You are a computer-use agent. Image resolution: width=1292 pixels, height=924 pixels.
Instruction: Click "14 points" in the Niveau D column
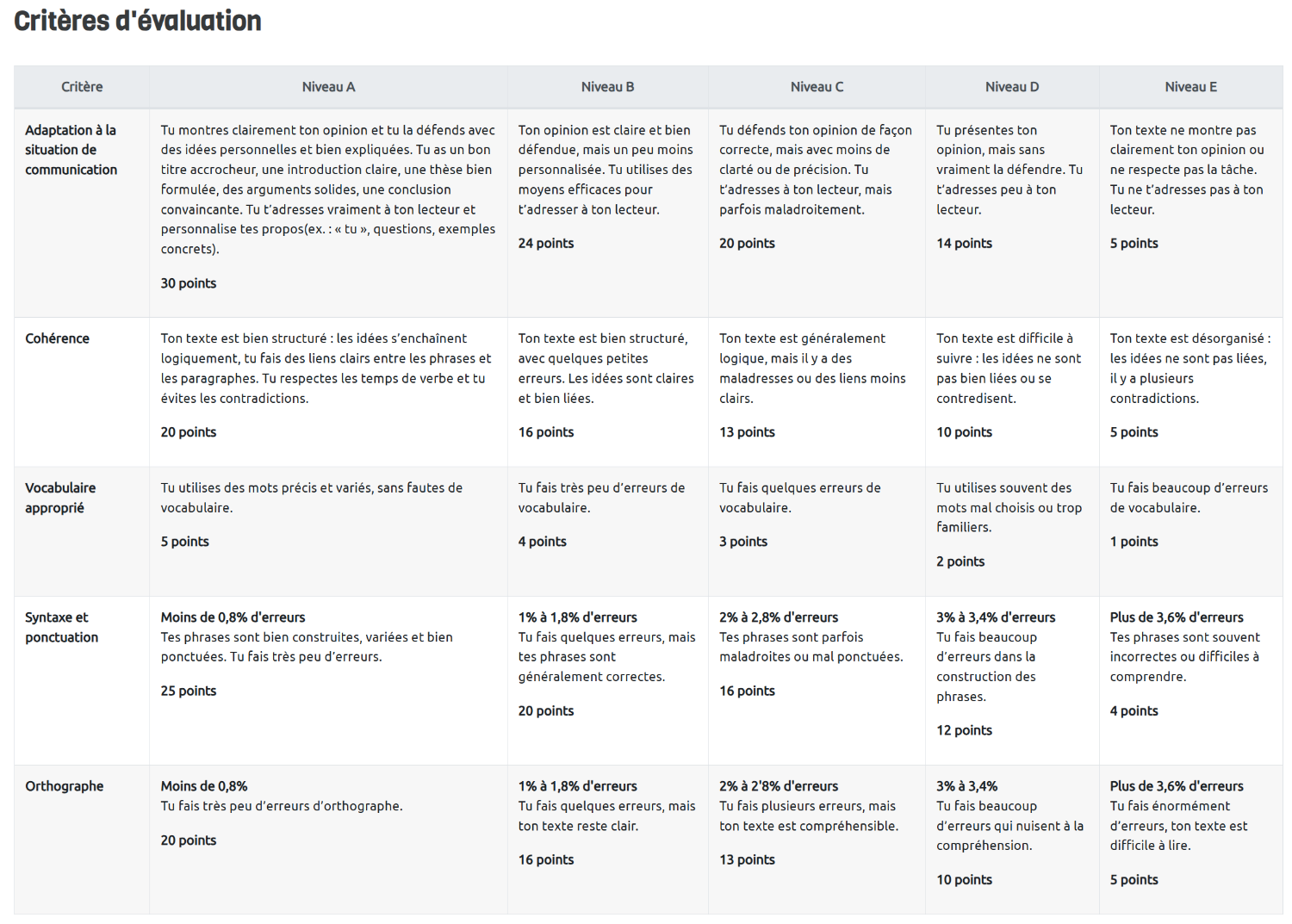[x=964, y=244]
